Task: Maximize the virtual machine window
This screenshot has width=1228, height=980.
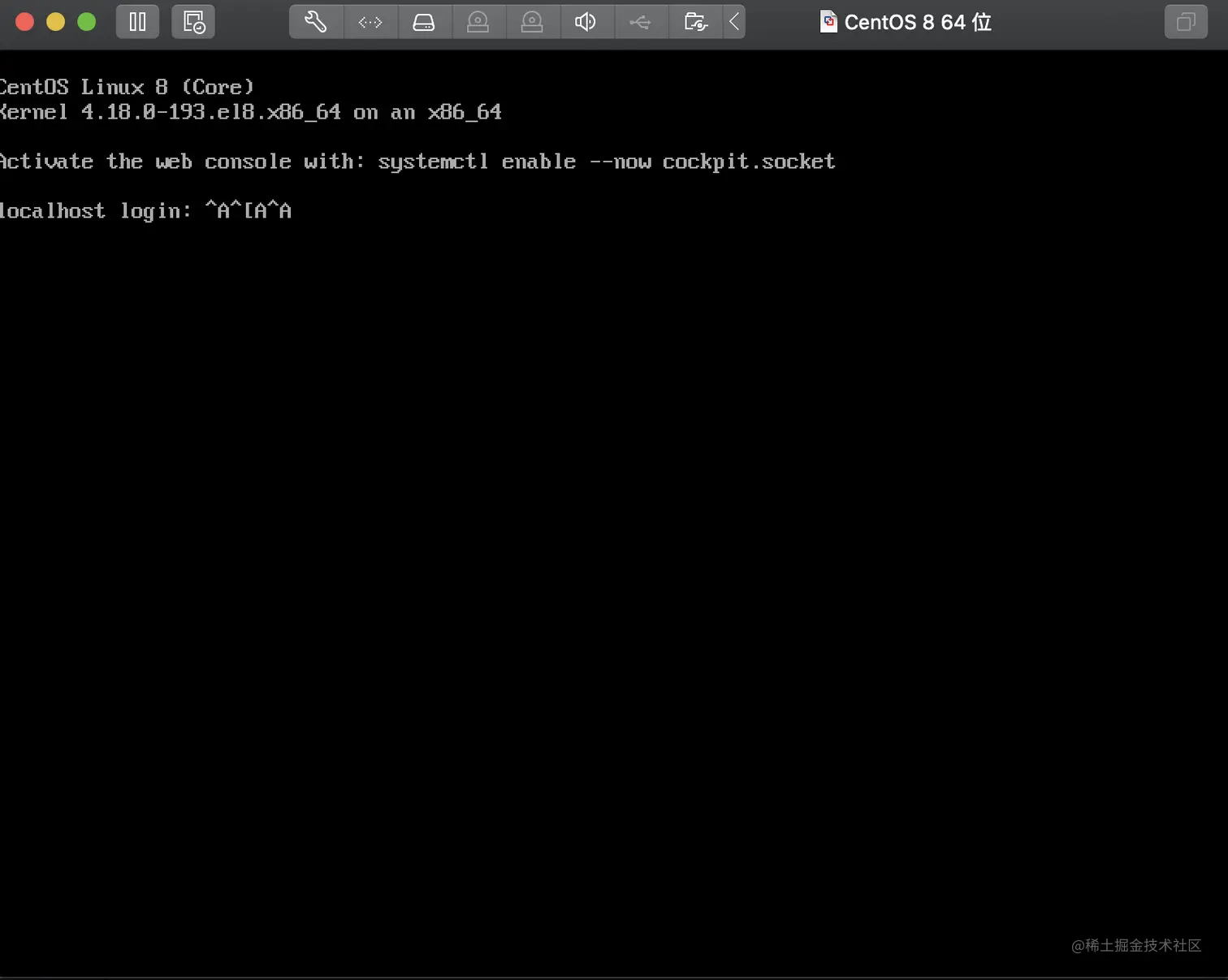Action: click(x=87, y=22)
